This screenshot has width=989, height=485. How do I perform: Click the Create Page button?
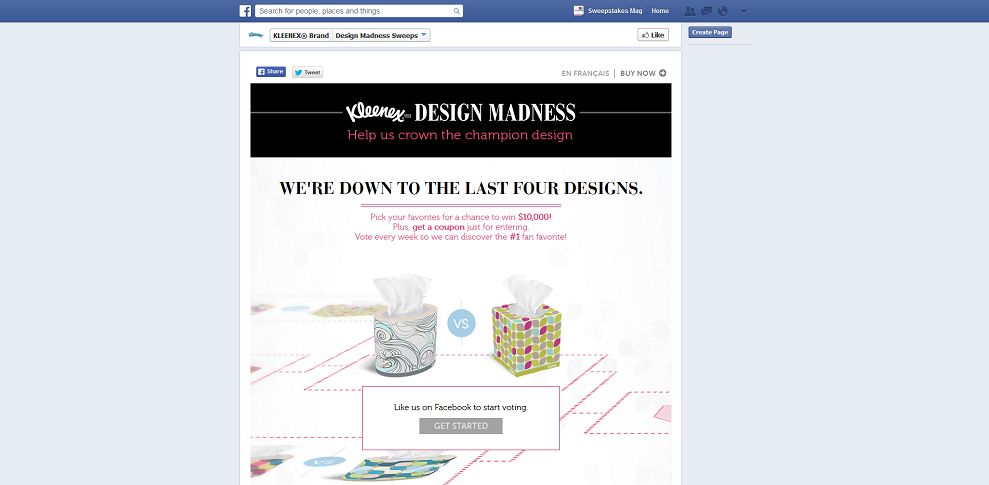[x=710, y=32]
